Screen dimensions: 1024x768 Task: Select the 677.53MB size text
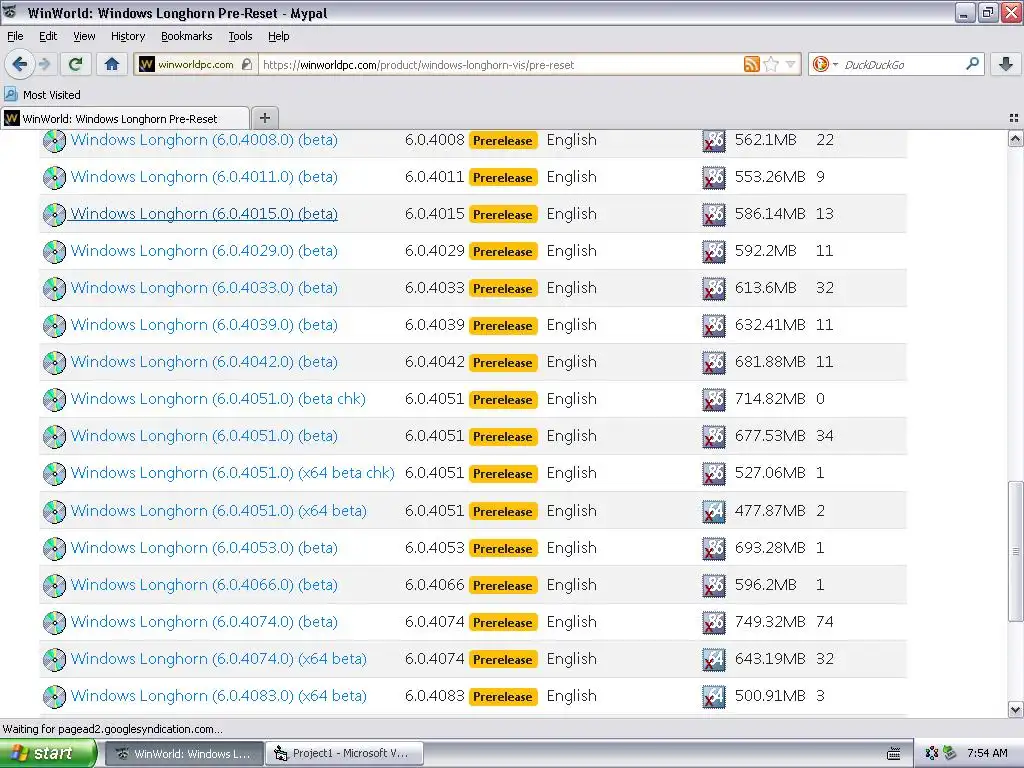pos(770,436)
